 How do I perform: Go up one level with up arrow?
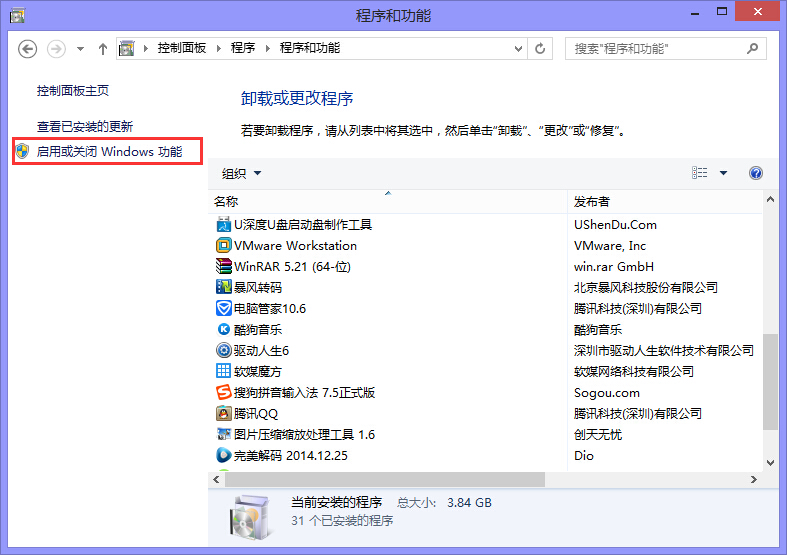pyautogui.click(x=102, y=48)
